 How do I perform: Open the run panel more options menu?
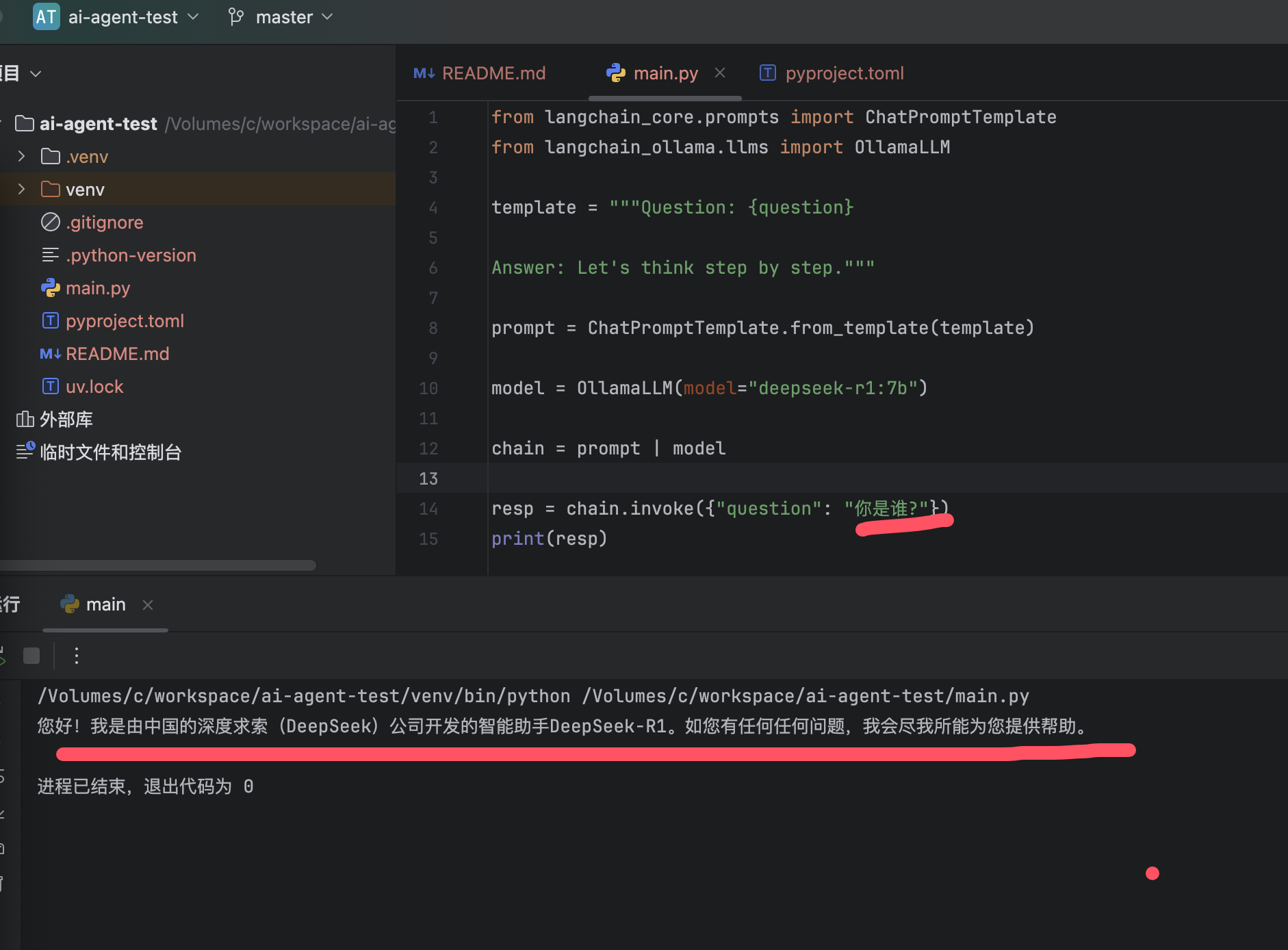coord(77,656)
